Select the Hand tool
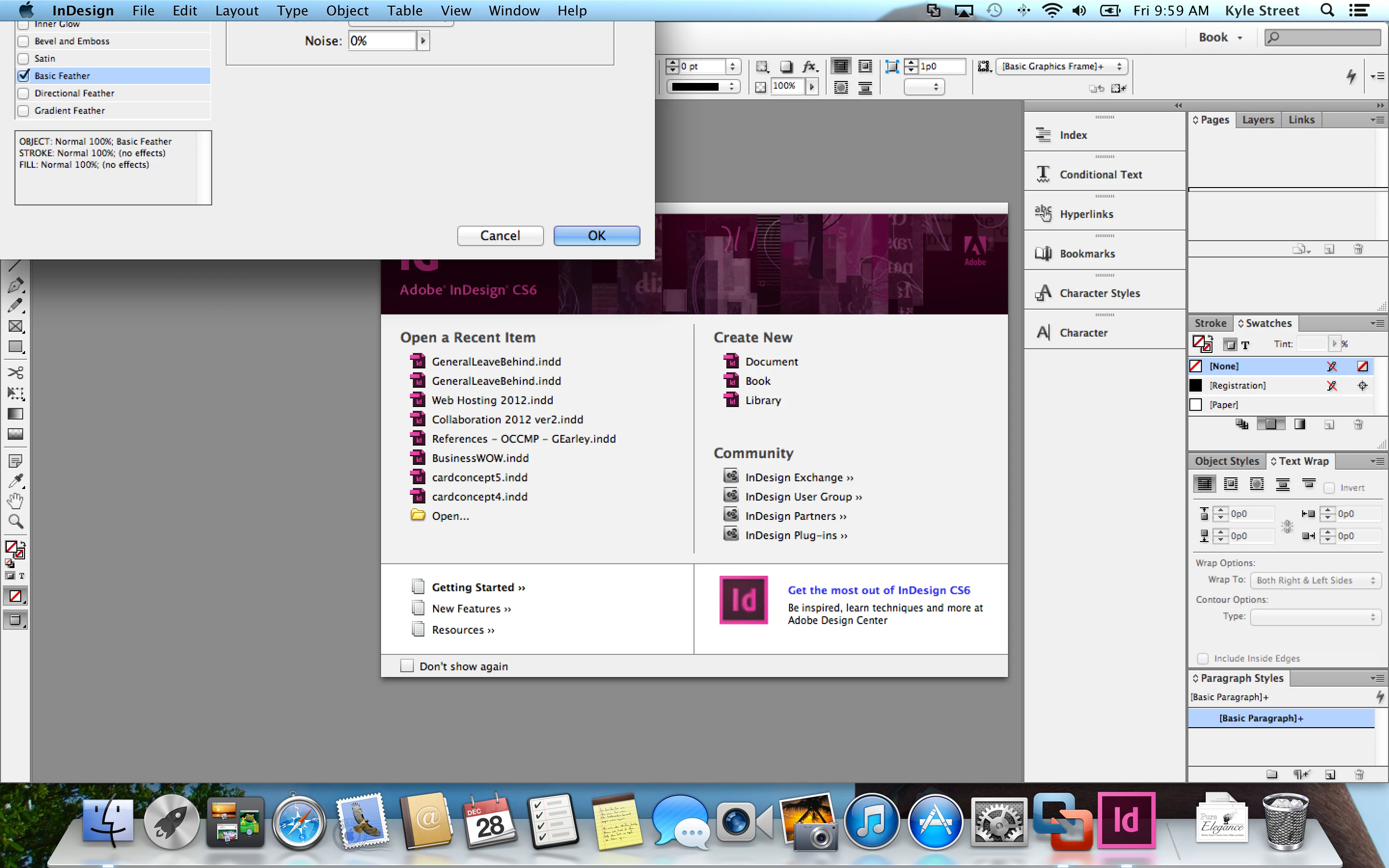The width and height of the screenshot is (1389, 868). (x=15, y=501)
